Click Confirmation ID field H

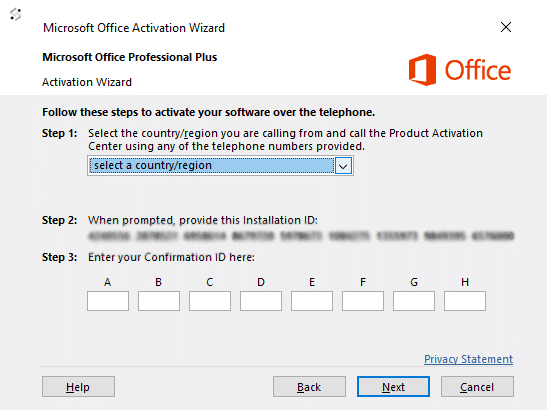click(465, 301)
